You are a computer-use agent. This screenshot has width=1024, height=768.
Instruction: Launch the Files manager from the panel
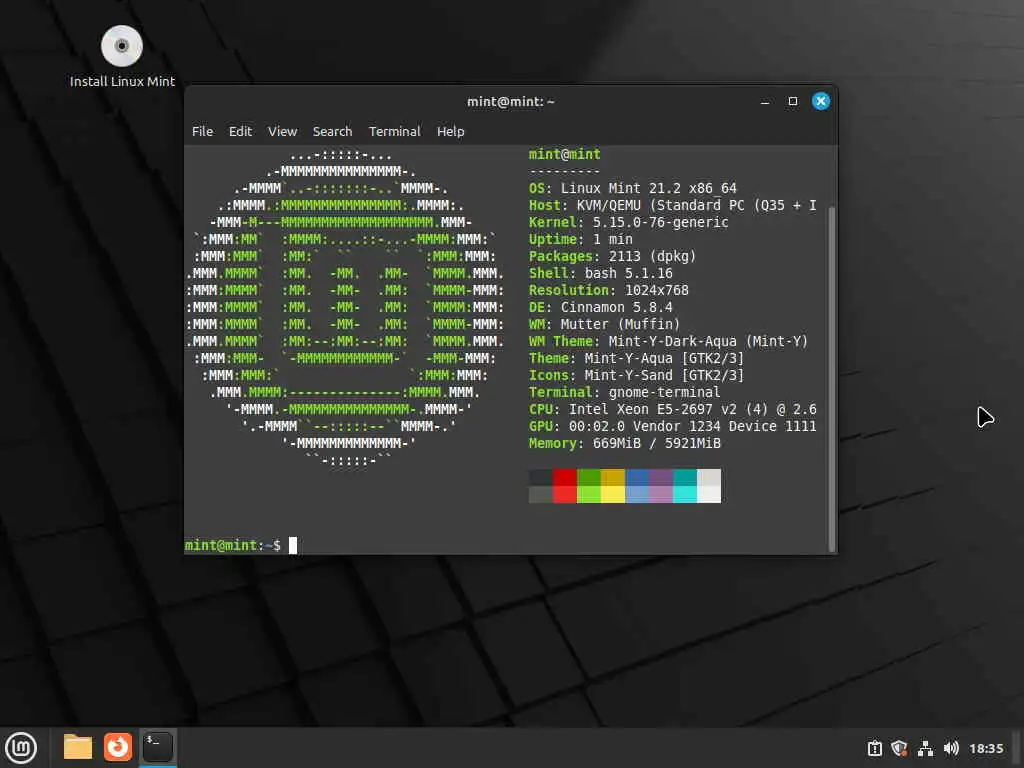(x=78, y=747)
